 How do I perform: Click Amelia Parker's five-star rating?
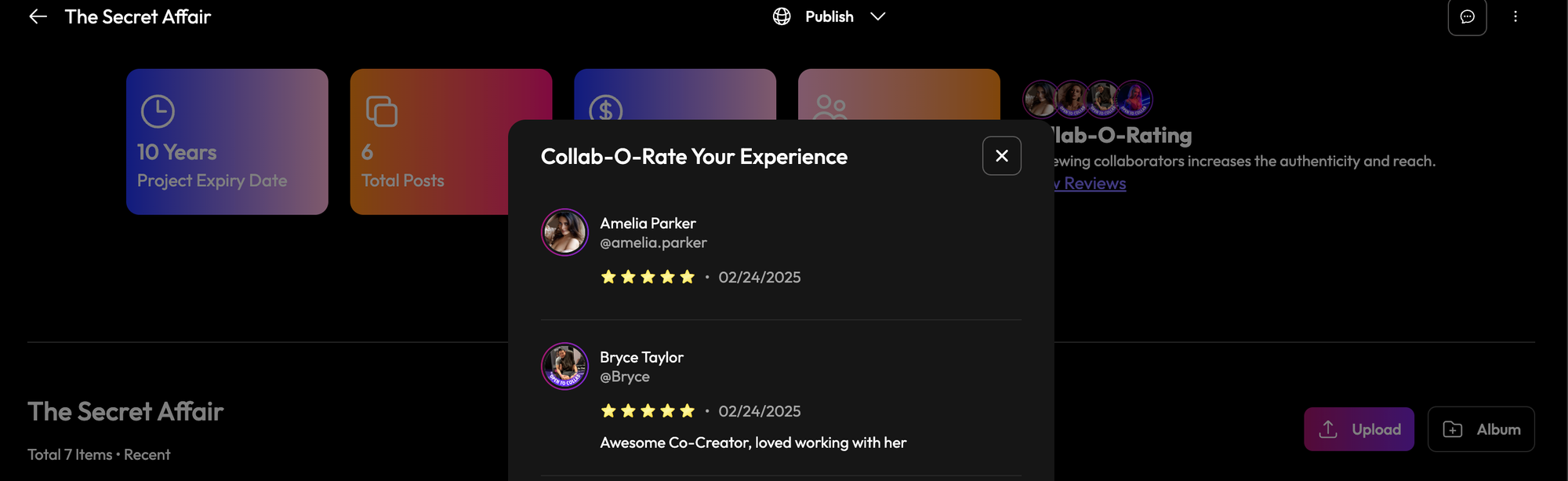[x=648, y=277]
